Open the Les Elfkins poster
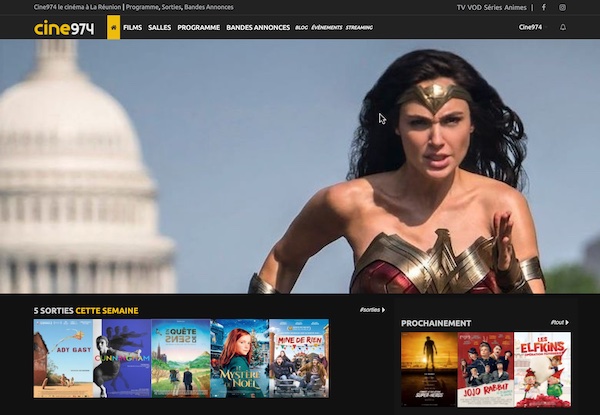The image size is (600, 415). (x=542, y=369)
